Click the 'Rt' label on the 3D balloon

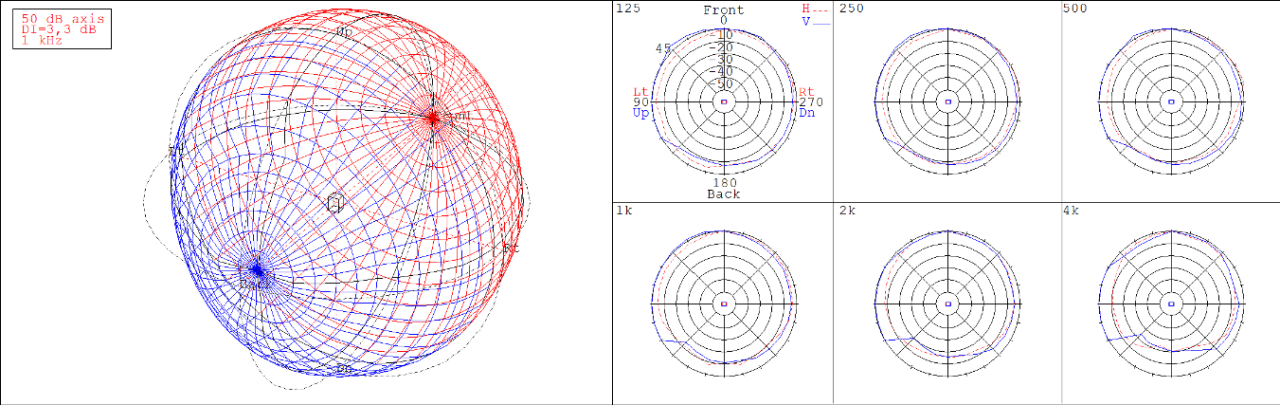point(511,247)
